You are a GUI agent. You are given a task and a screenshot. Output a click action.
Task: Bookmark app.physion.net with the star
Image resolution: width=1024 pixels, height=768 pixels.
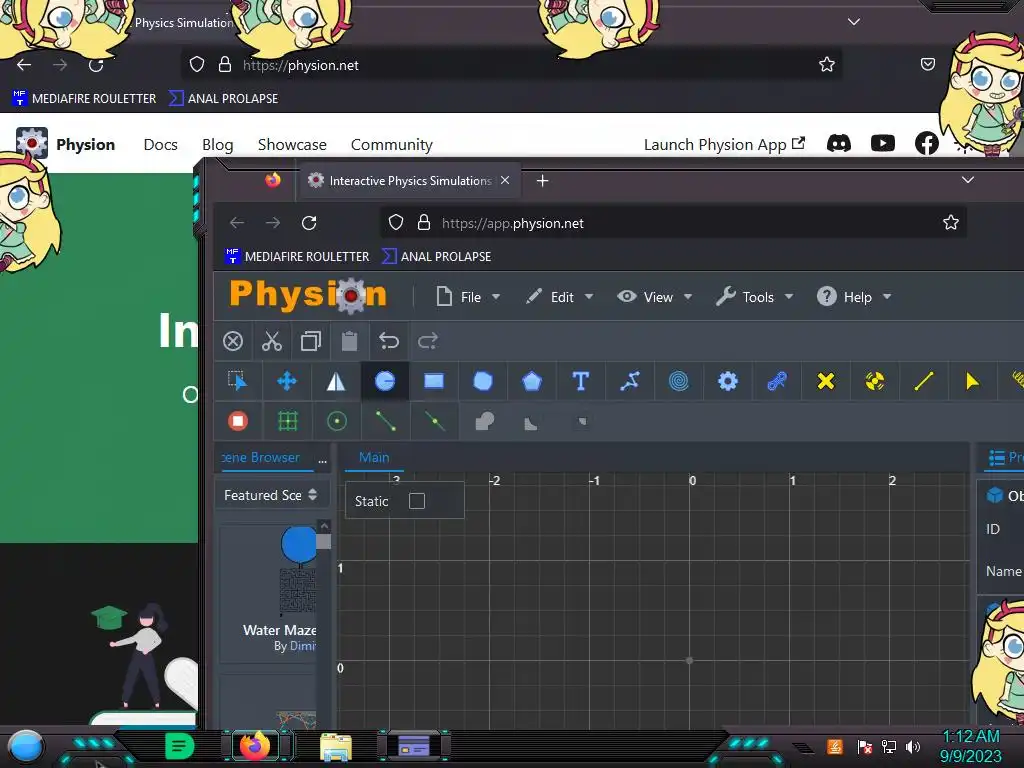point(951,223)
